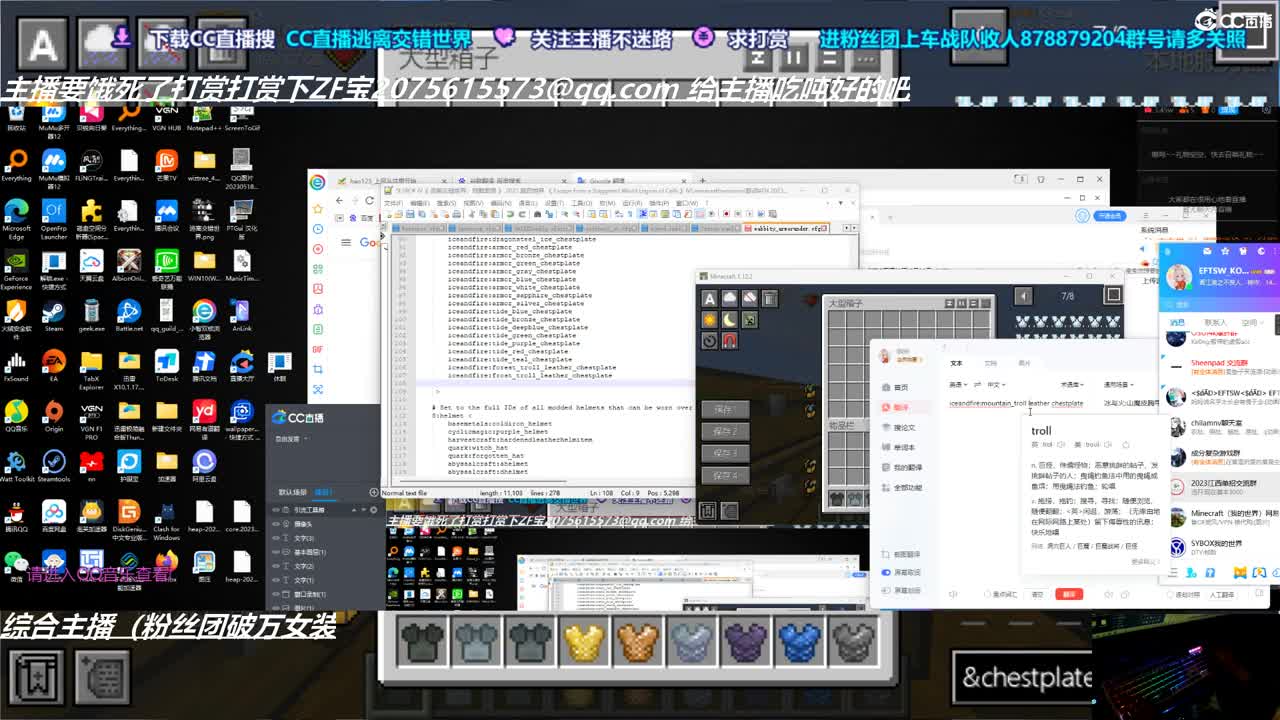Image resolution: width=1280 pixels, height=720 pixels.
Task: Toggle visibility of 引流工具箱 layer
Action: point(277,510)
